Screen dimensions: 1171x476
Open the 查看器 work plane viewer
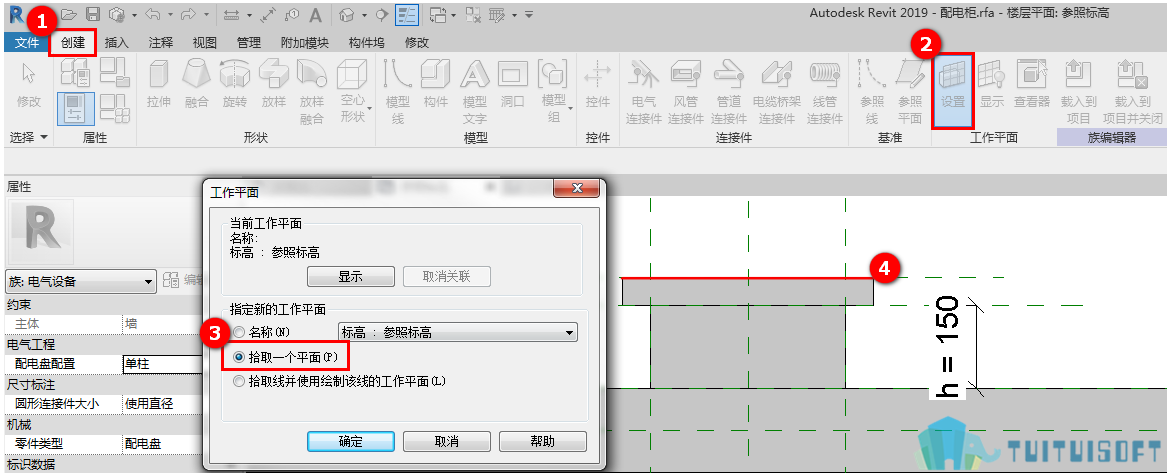point(1031,84)
